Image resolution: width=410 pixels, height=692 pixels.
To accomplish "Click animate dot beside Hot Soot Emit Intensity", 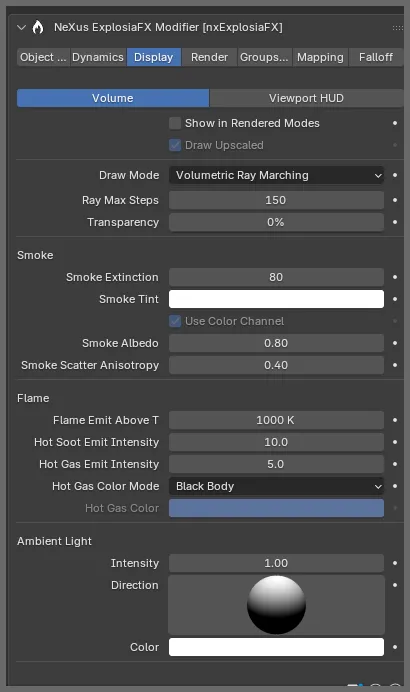I will coord(395,442).
